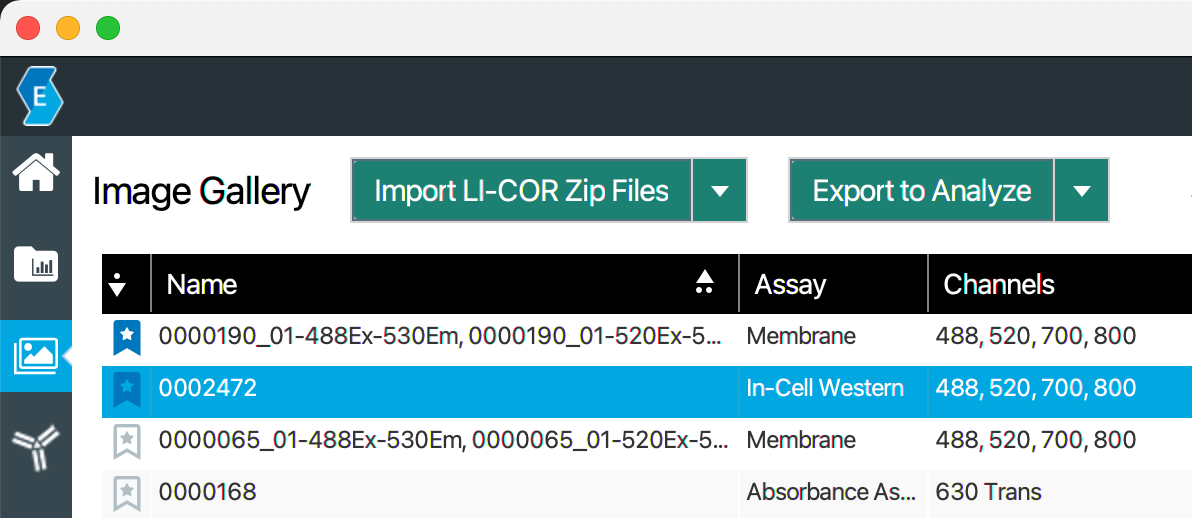The height and width of the screenshot is (518, 1192).
Task: Expand the Export to Analyze dropdown arrow
Action: 1082,190
